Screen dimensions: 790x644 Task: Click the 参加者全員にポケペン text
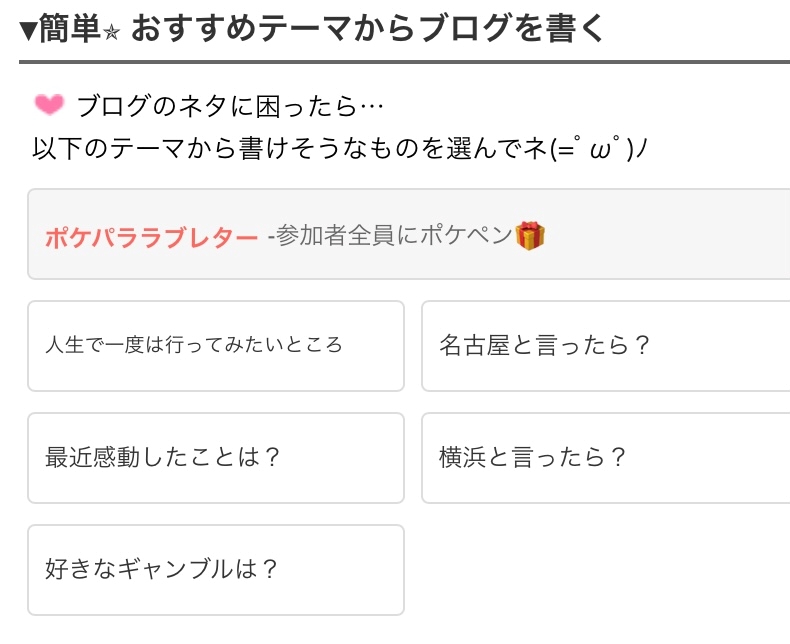pyautogui.click(x=393, y=235)
